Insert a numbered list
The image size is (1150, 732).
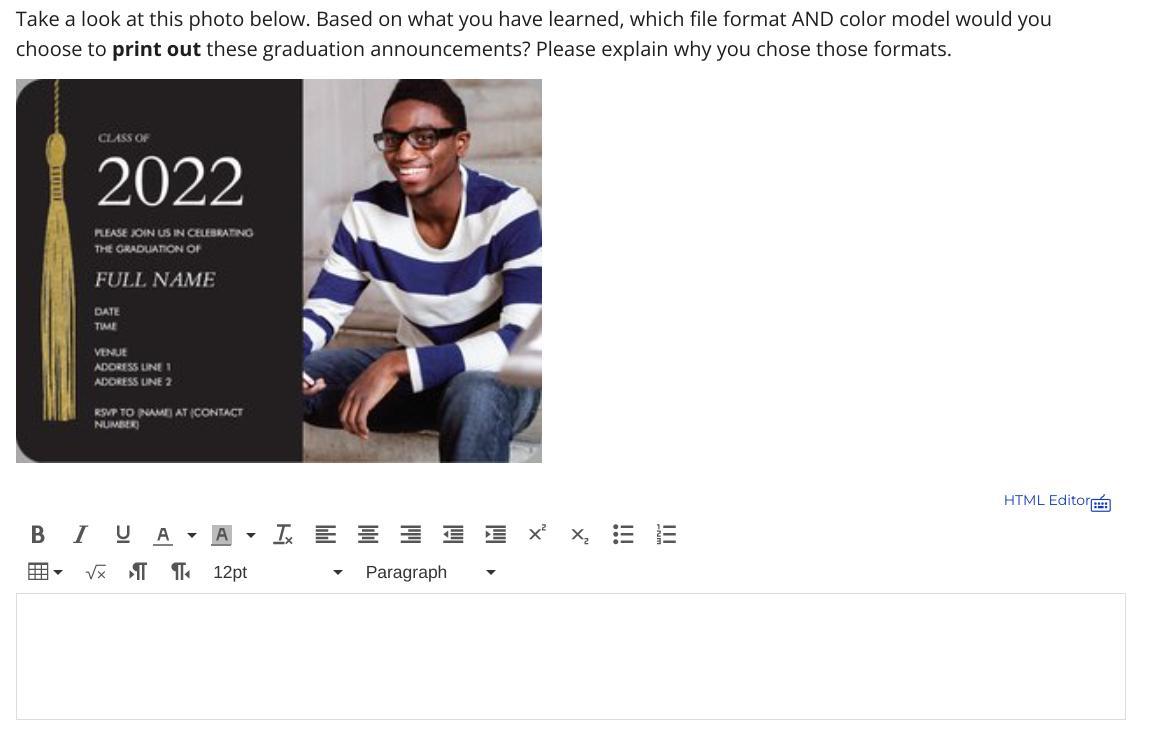coord(666,535)
